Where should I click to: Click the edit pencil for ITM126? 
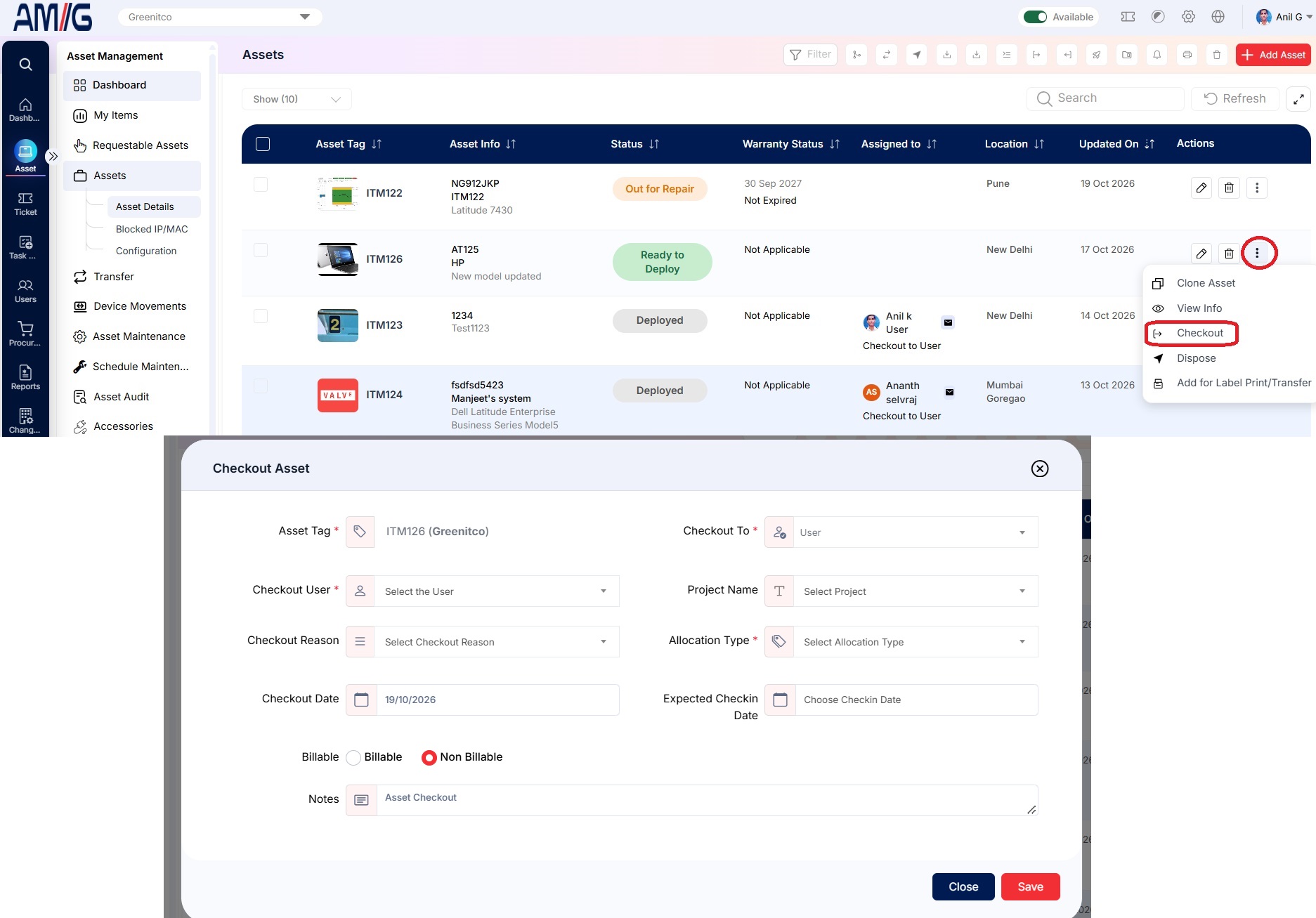pos(1201,254)
